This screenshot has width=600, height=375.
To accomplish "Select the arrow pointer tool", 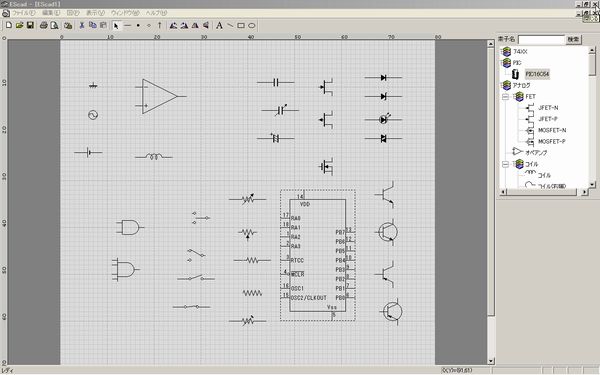I will click(x=116, y=26).
